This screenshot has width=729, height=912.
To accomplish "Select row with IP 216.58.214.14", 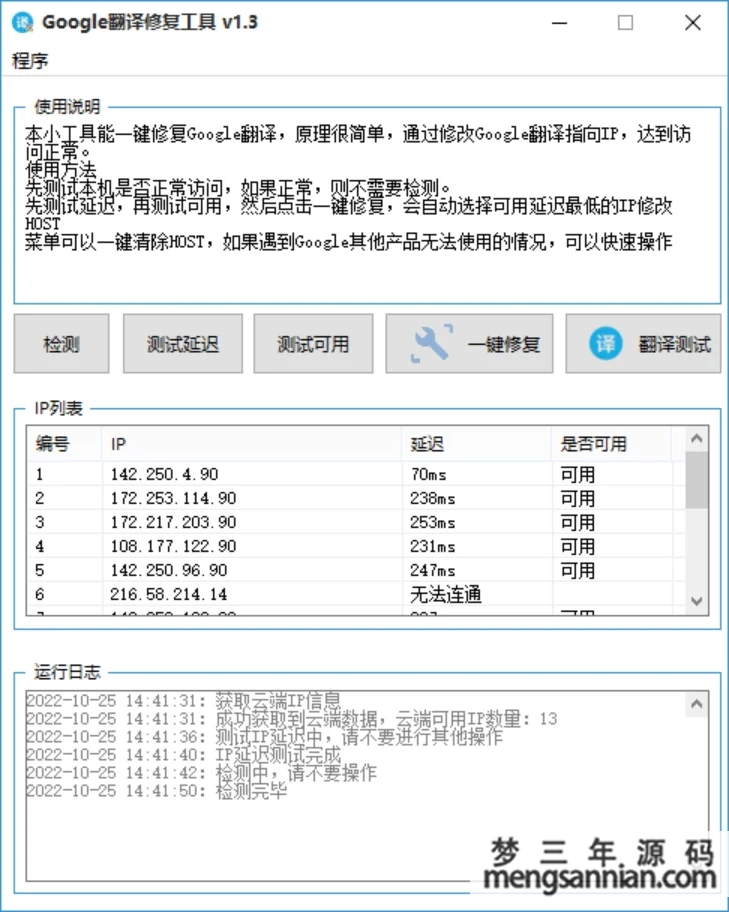I will pyautogui.click(x=356, y=594).
